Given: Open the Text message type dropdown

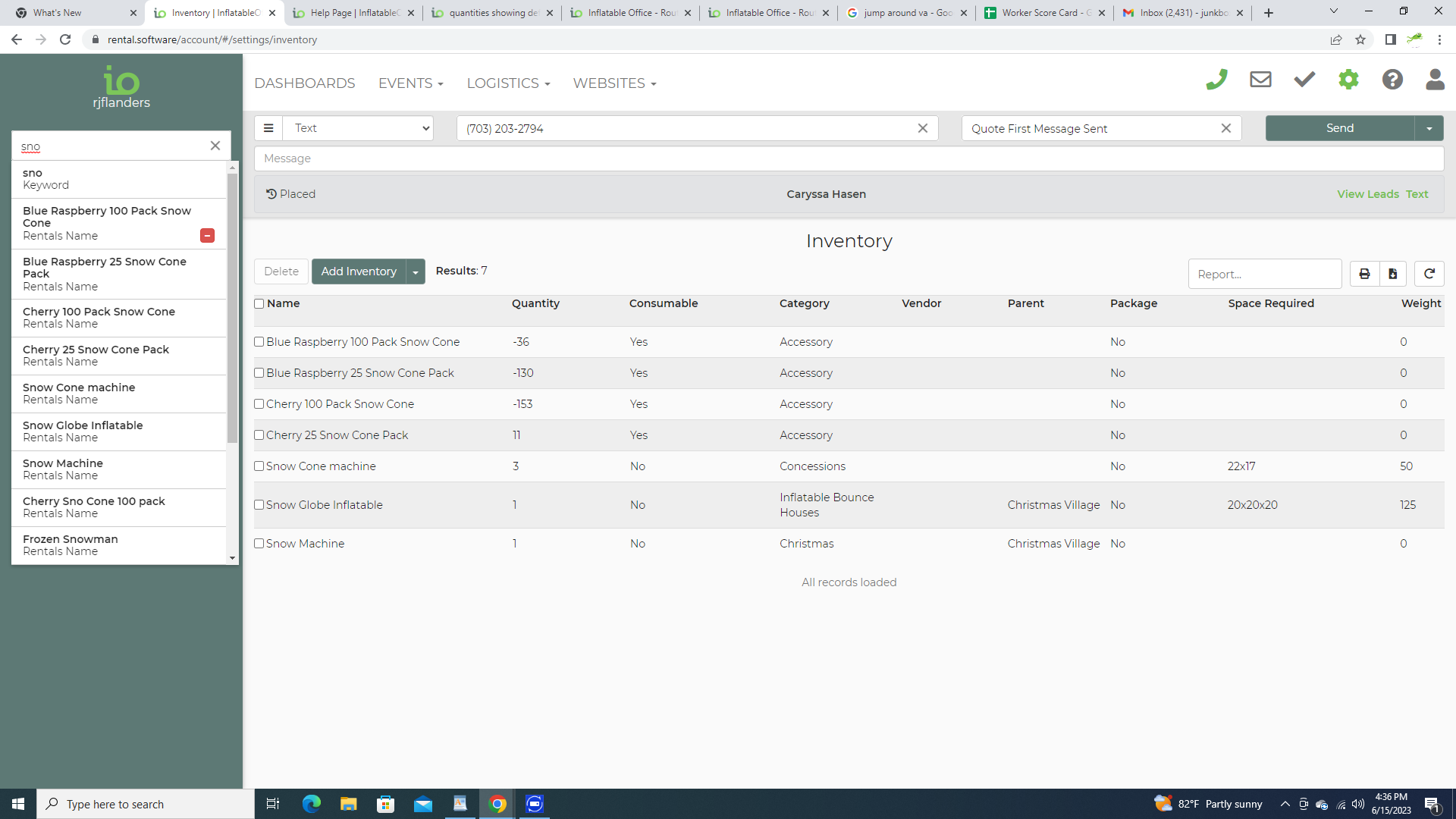Looking at the screenshot, I should 358,128.
